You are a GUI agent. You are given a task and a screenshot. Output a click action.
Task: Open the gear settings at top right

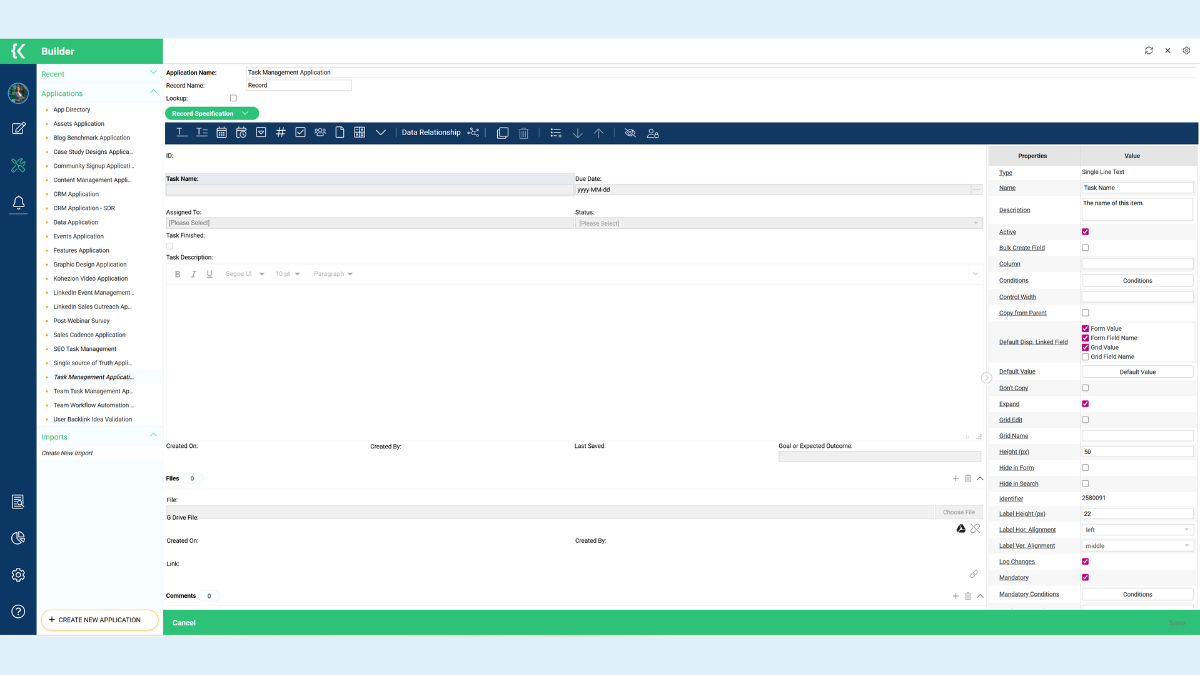[1186, 50]
